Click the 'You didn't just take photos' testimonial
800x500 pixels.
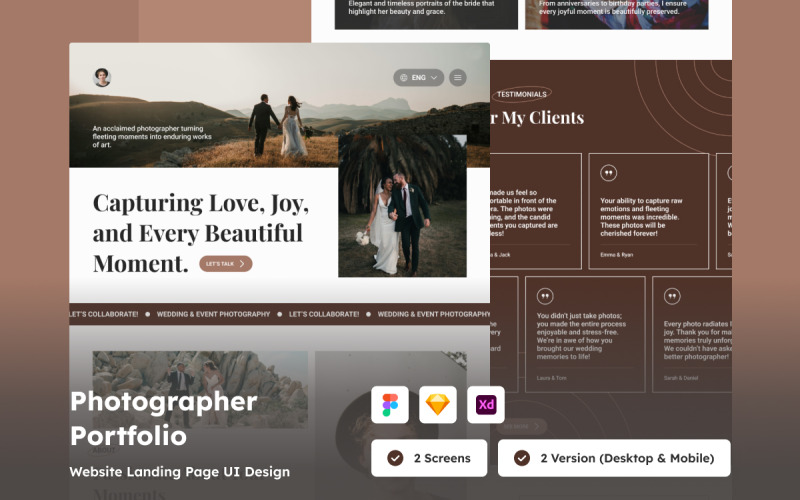point(581,336)
